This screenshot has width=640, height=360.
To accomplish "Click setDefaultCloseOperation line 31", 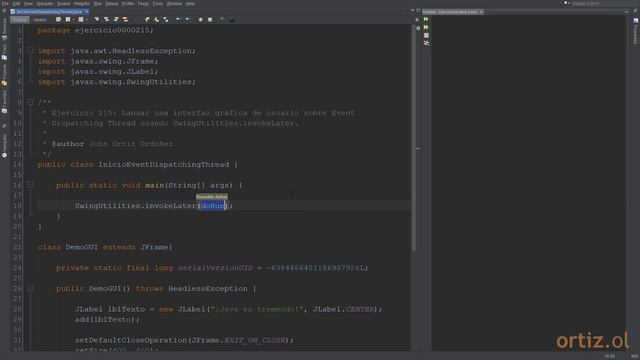I will pos(184,340).
